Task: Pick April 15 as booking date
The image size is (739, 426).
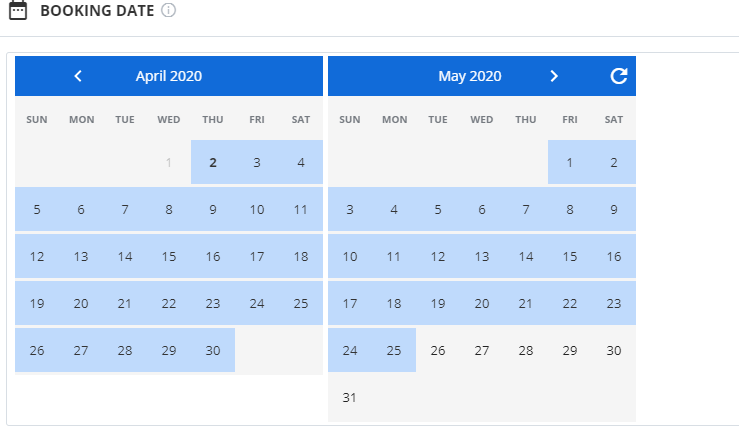Action: pyautogui.click(x=169, y=257)
